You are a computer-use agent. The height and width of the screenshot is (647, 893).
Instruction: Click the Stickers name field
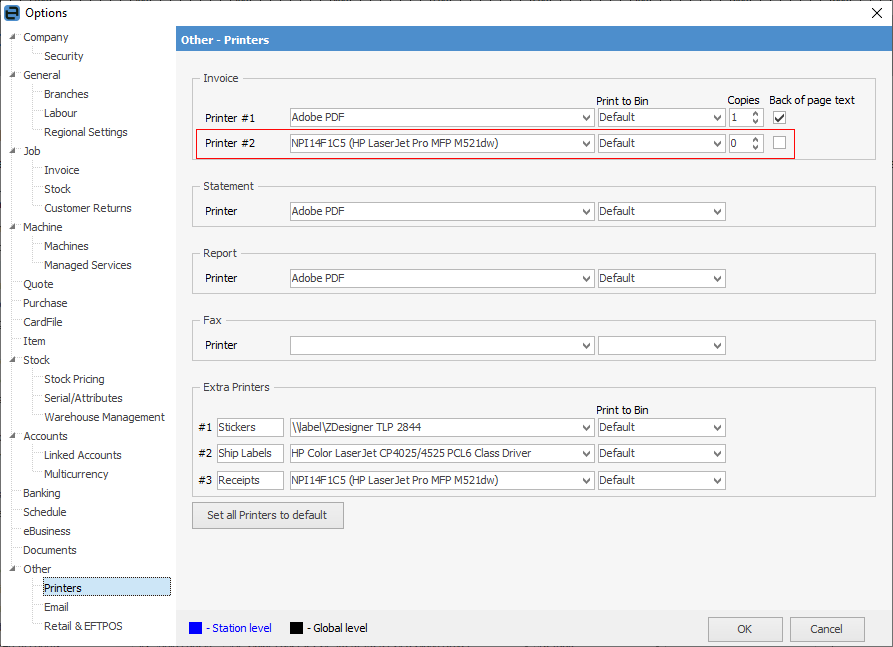pos(249,428)
